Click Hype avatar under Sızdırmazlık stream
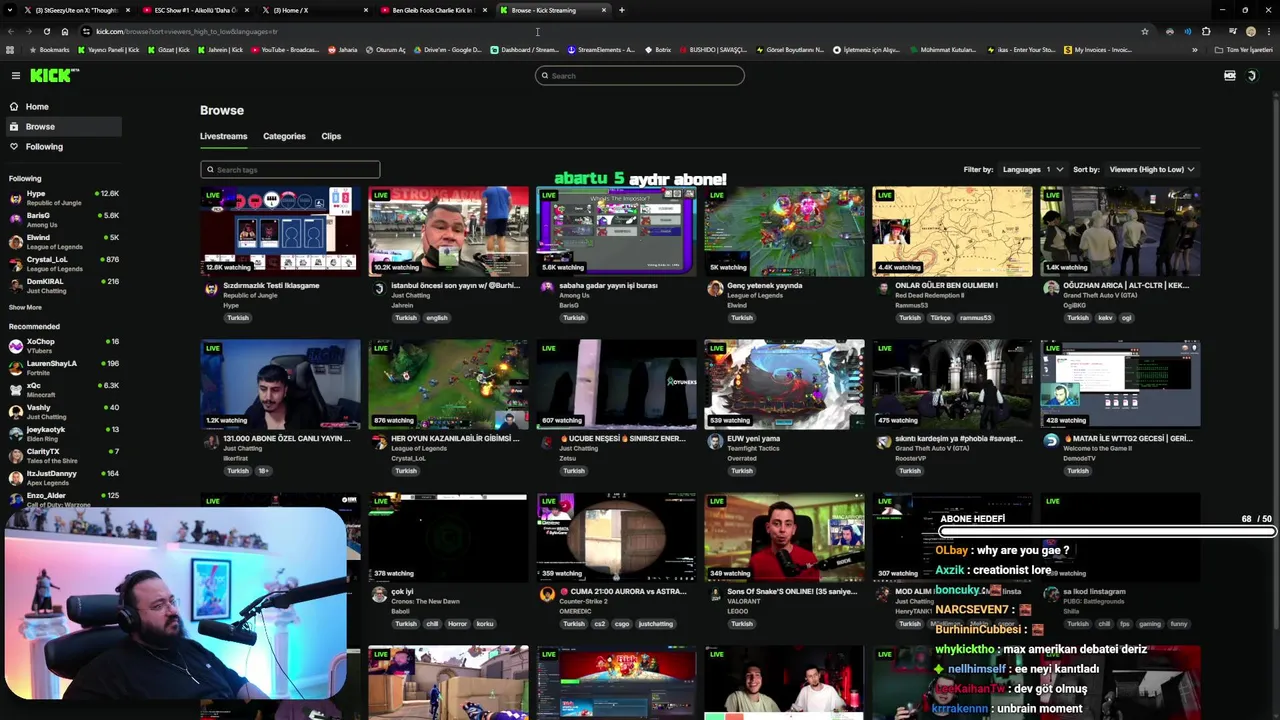The image size is (1280, 720). click(x=211, y=289)
